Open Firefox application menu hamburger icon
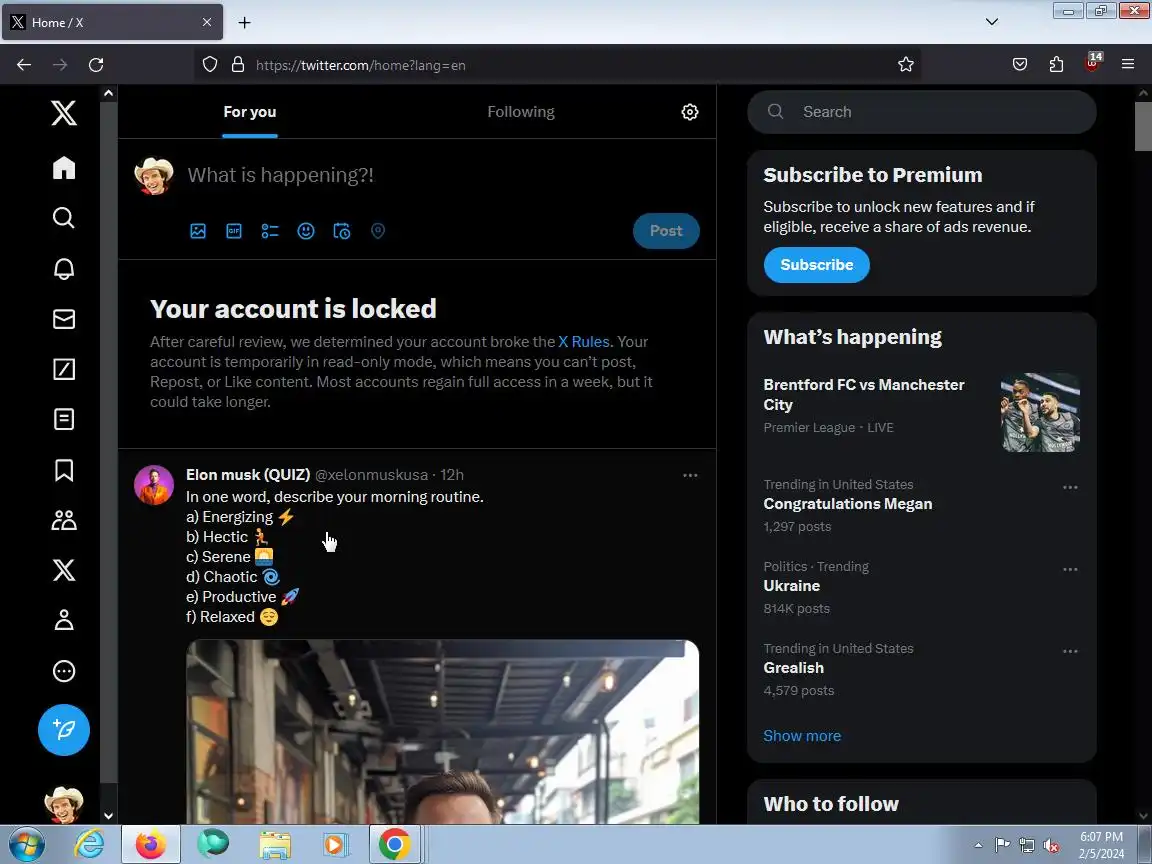The width and height of the screenshot is (1152, 864). coord(1128,65)
